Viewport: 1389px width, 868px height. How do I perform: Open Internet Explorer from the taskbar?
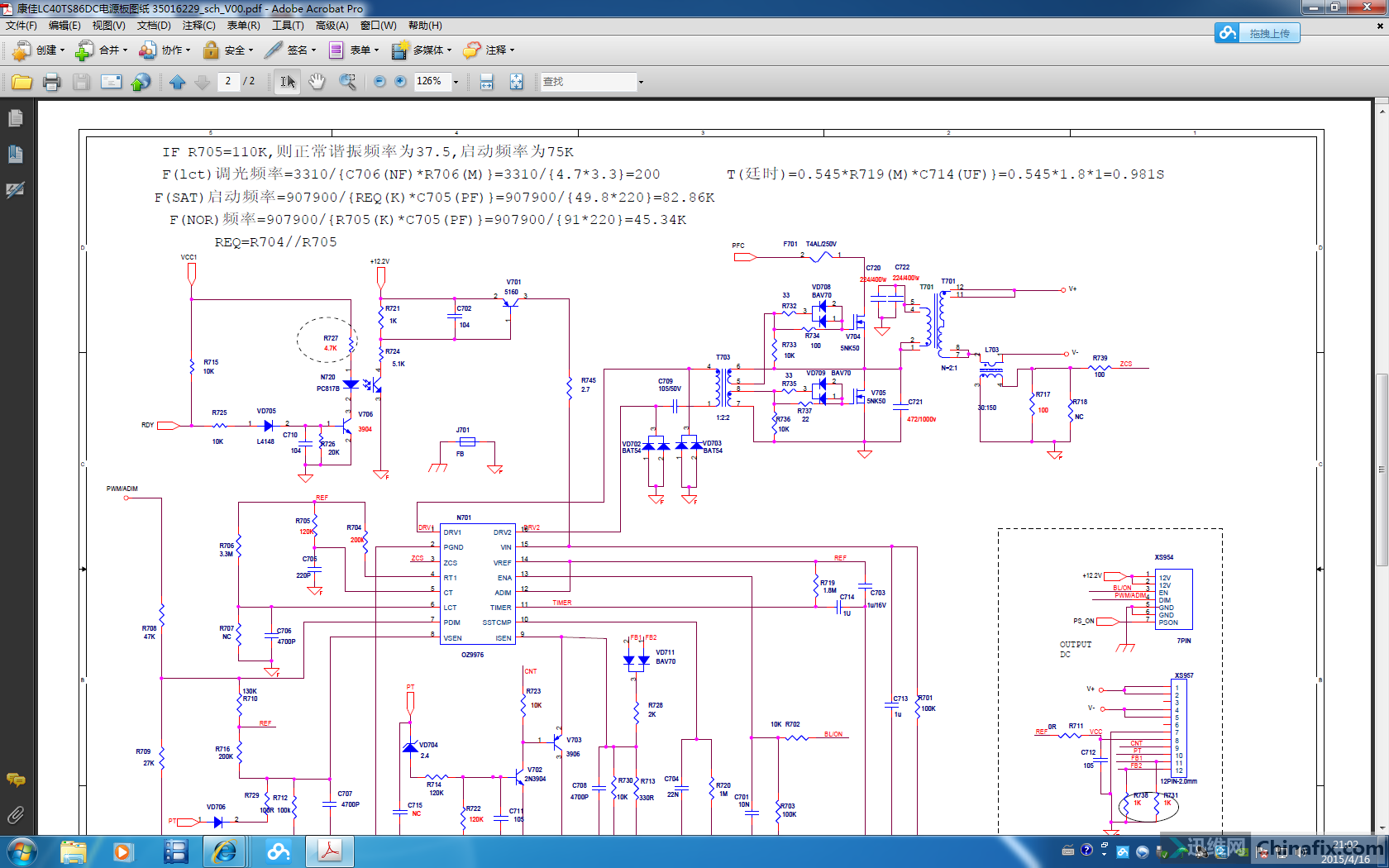tap(225, 851)
